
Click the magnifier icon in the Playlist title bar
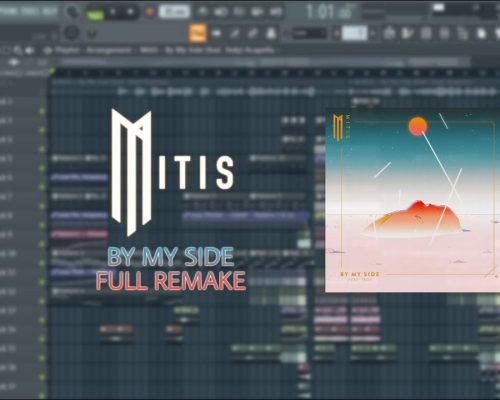pyautogui.click(x=18, y=51)
